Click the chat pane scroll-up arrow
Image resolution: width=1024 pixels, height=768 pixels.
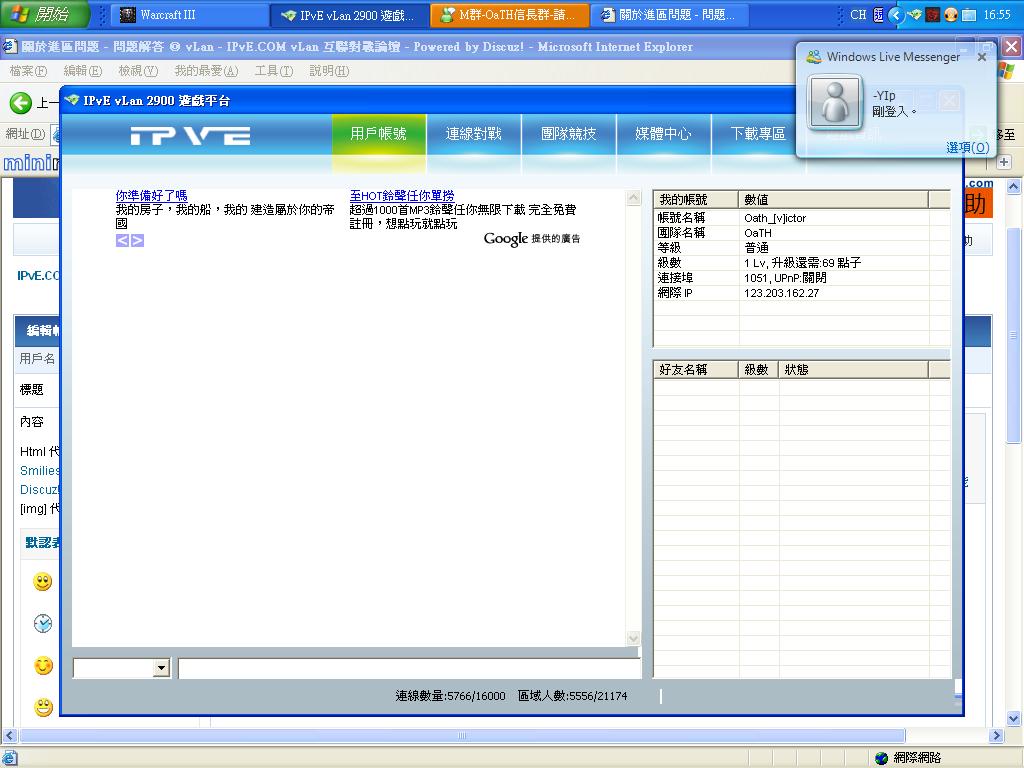pos(633,198)
